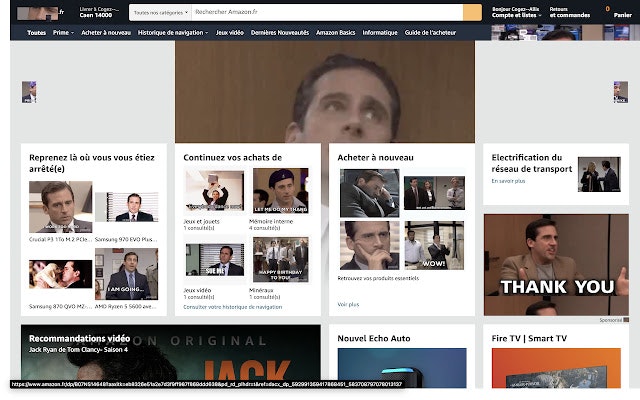Open the Samsung 870 QVO thumbnail

60,274
